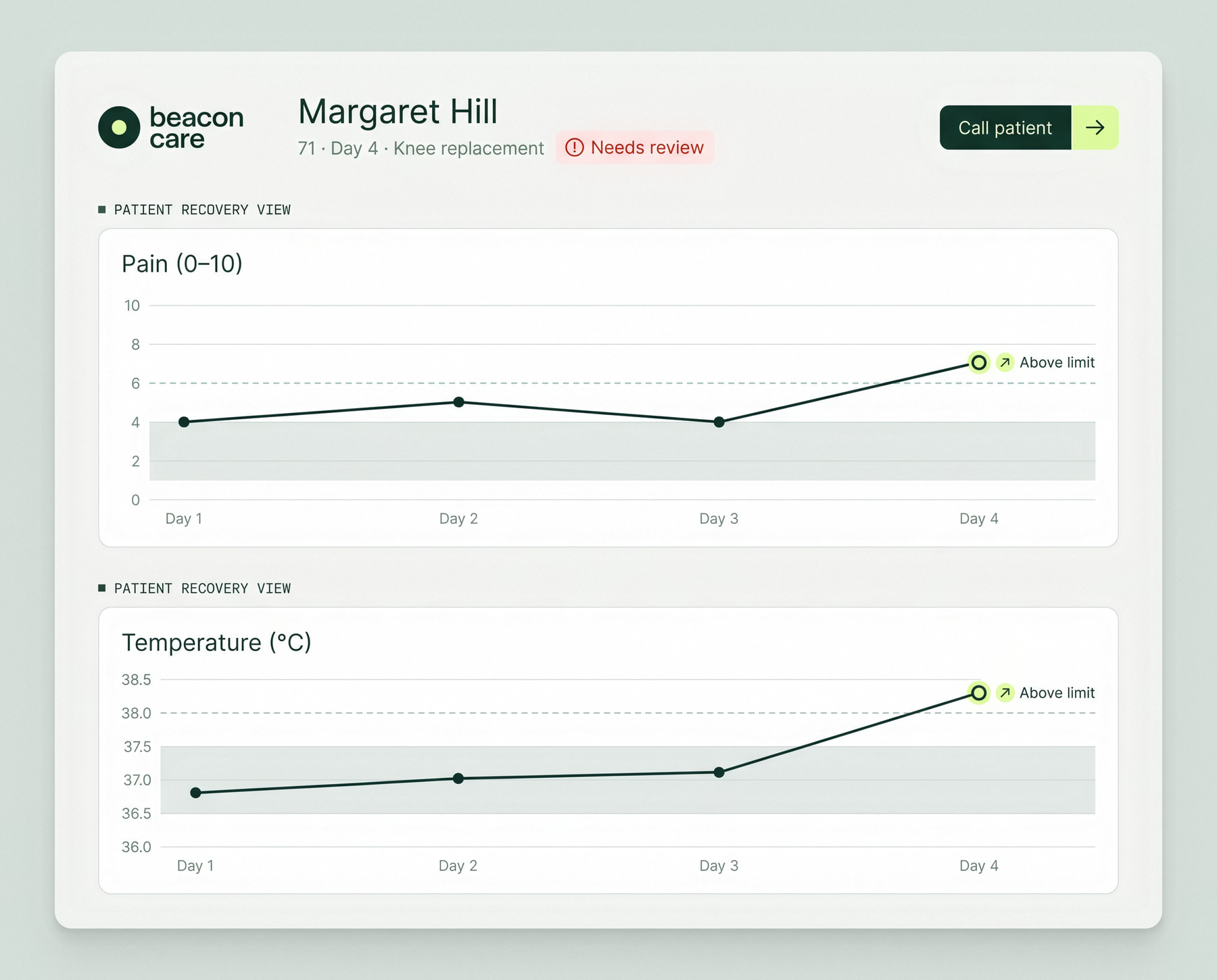
Task: Click the 'beacon care' wordmark text
Action: pyautogui.click(x=197, y=128)
